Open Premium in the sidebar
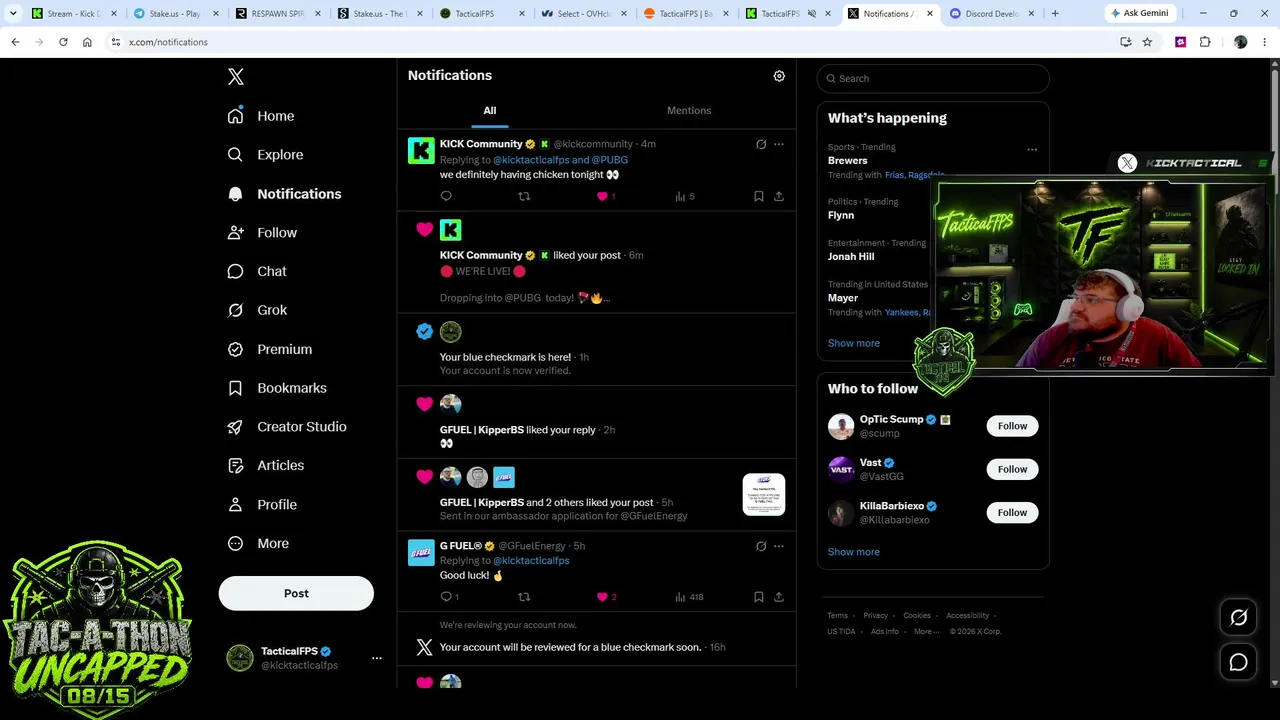The width and height of the screenshot is (1280, 720). (x=270, y=349)
